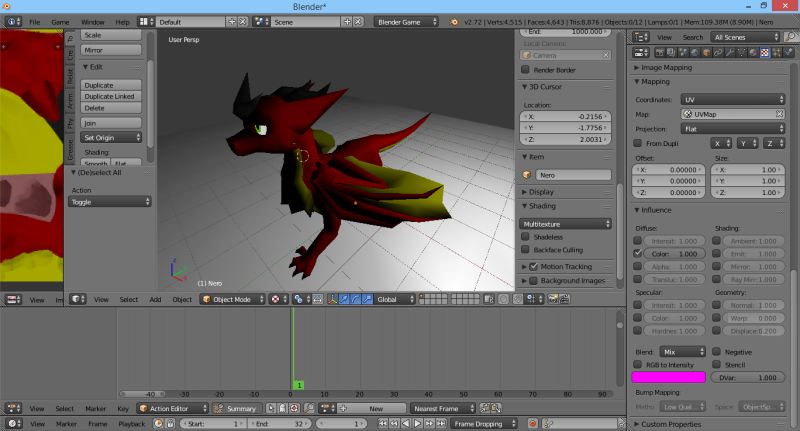Open the Texture properties tab icon
Screen dimensions: 800x431
pos(764,53)
